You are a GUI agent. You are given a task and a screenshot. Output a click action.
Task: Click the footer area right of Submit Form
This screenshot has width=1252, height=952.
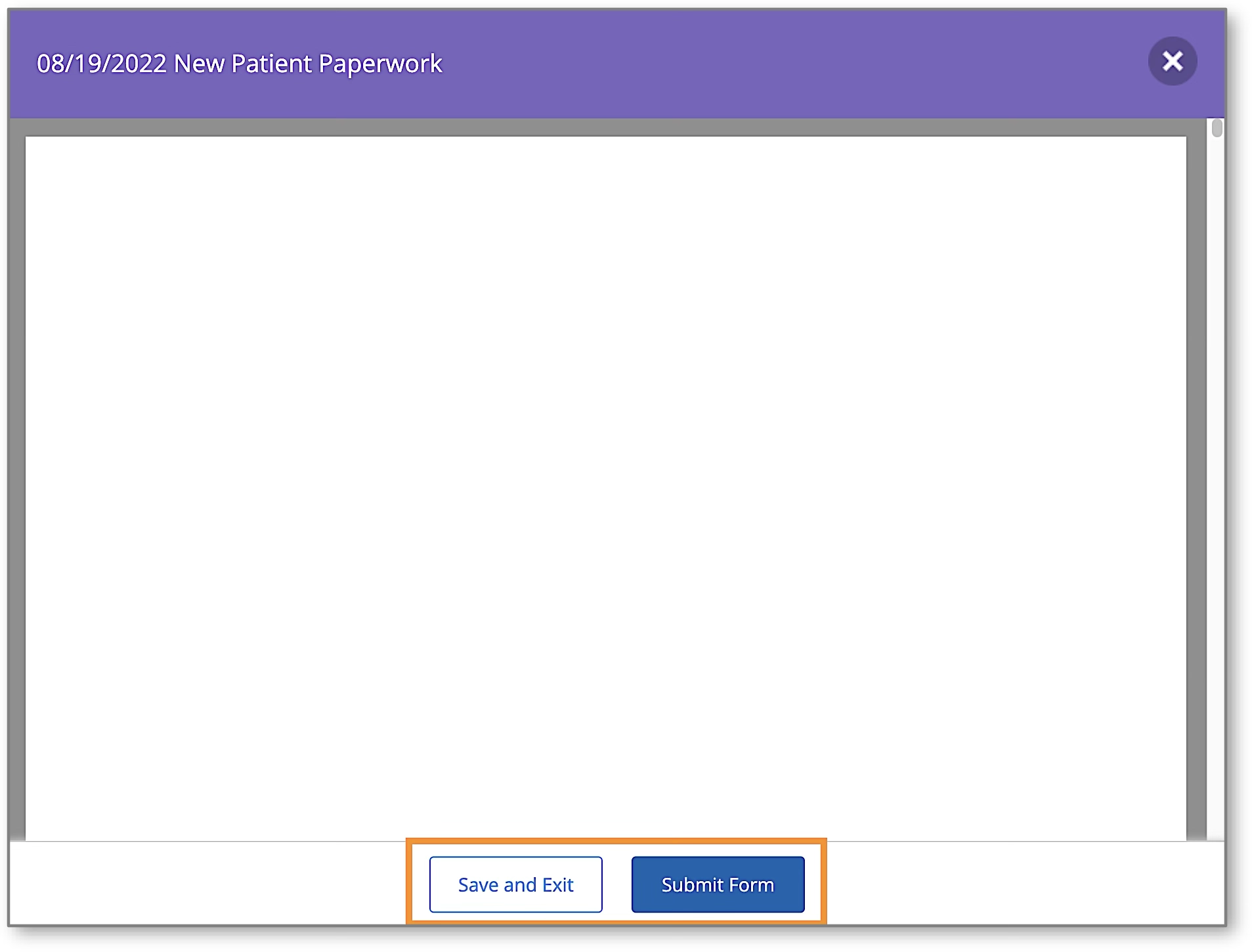click(x=1018, y=884)
